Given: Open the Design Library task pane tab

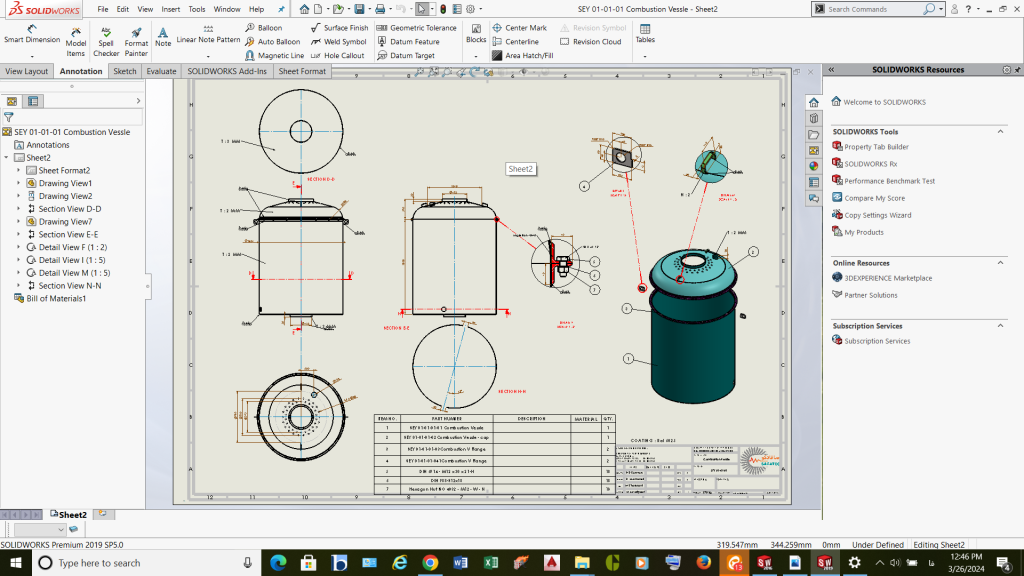Looking at the screenshot, I should coord(814,118).
